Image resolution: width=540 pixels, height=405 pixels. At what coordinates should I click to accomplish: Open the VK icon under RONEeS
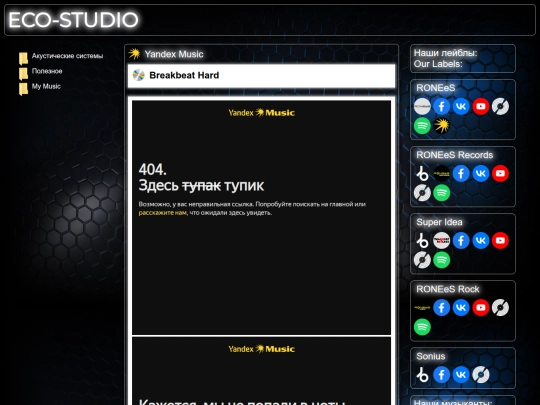461,106
